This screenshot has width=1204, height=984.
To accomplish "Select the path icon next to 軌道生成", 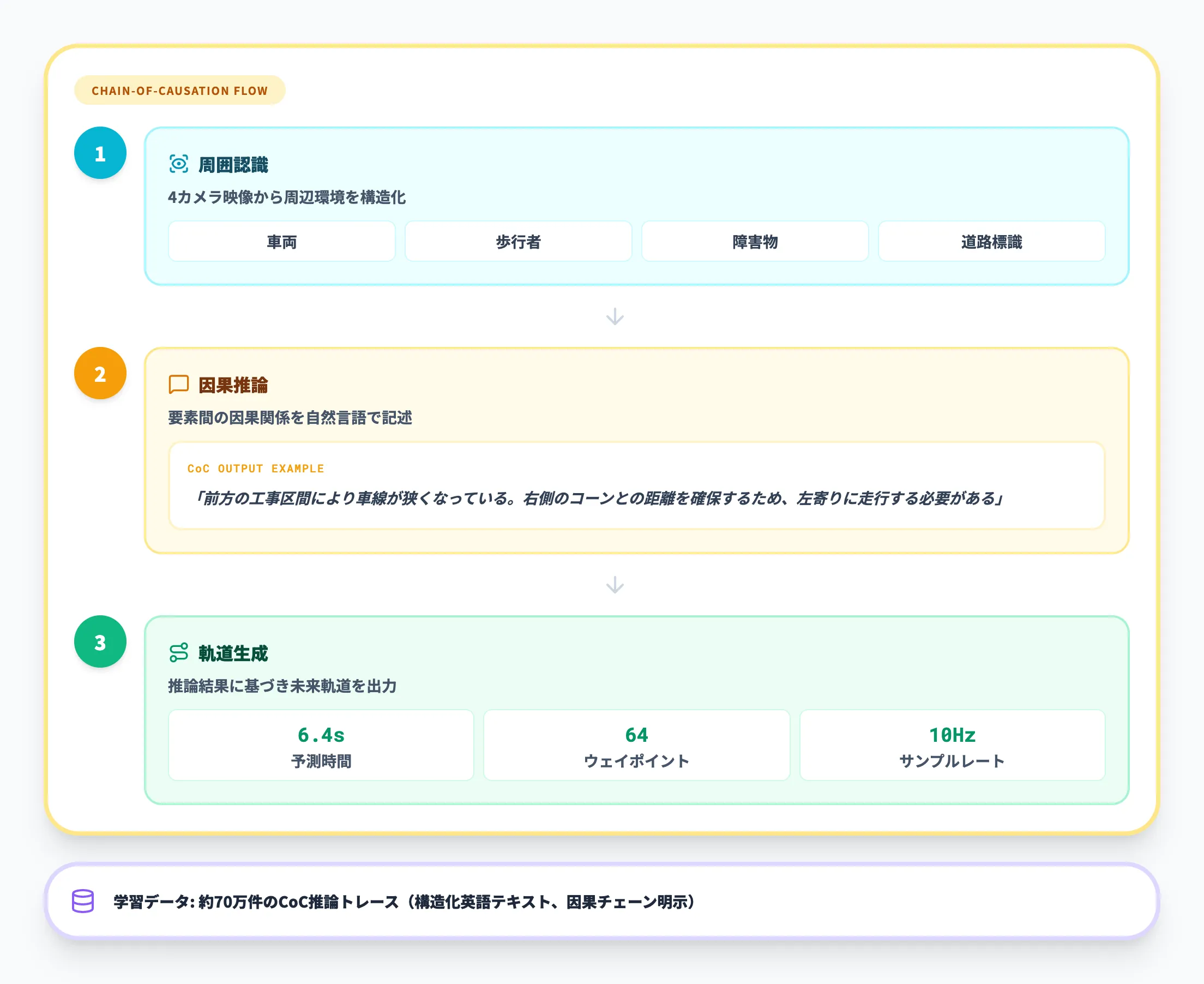I will coord(179,653).
